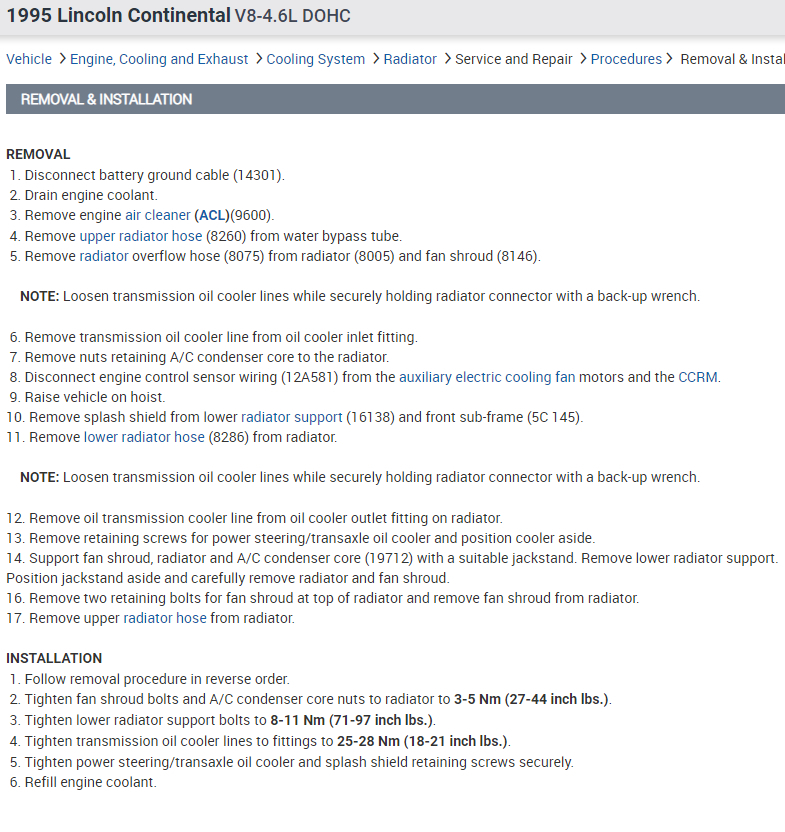Click the 1995 Lincoln Continental title
Screen dimensions: 785x832
point(118,16)
